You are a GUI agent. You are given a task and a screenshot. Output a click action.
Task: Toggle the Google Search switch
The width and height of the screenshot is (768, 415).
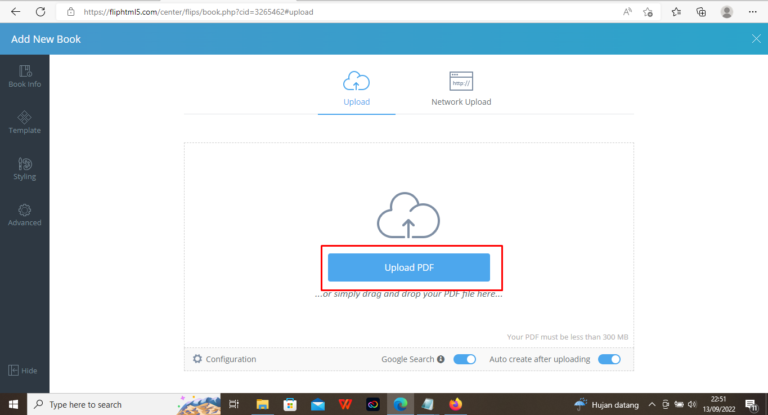coord(464,359)
